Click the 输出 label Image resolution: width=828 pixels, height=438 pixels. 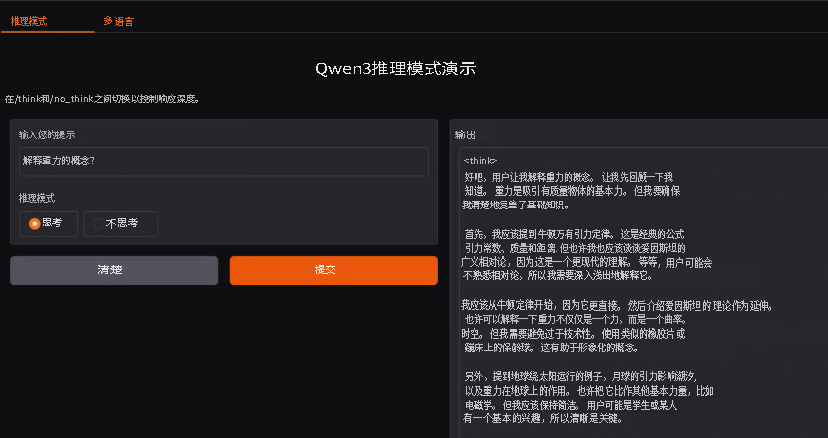[x=465, y=135]
